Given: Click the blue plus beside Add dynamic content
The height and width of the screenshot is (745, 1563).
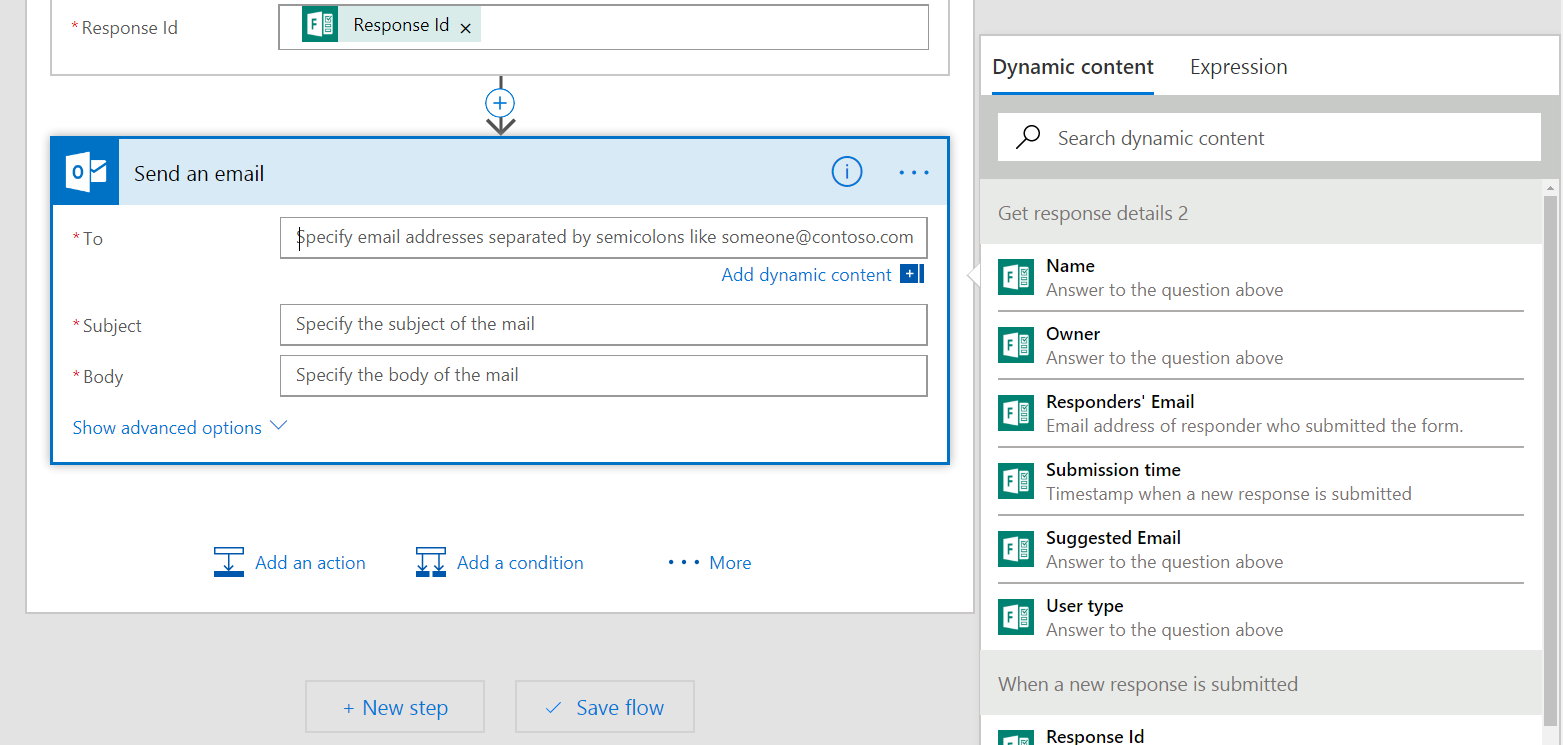Looking at the screenshot, I should 910,274.
